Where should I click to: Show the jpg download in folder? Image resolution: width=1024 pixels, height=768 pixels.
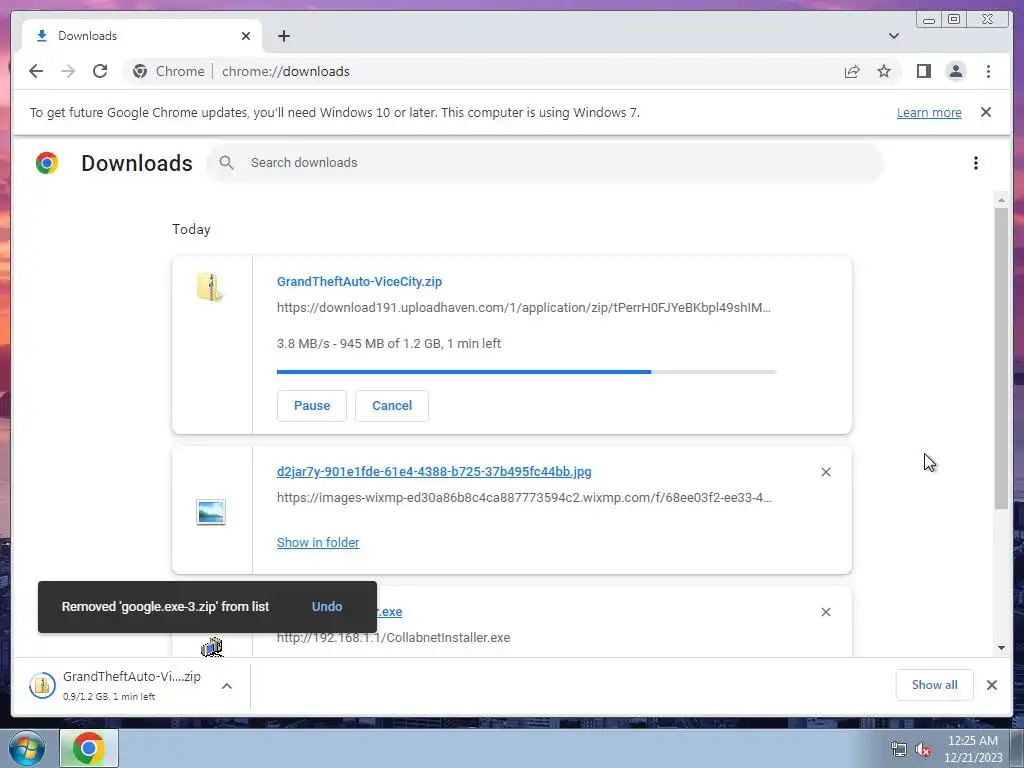318,543
